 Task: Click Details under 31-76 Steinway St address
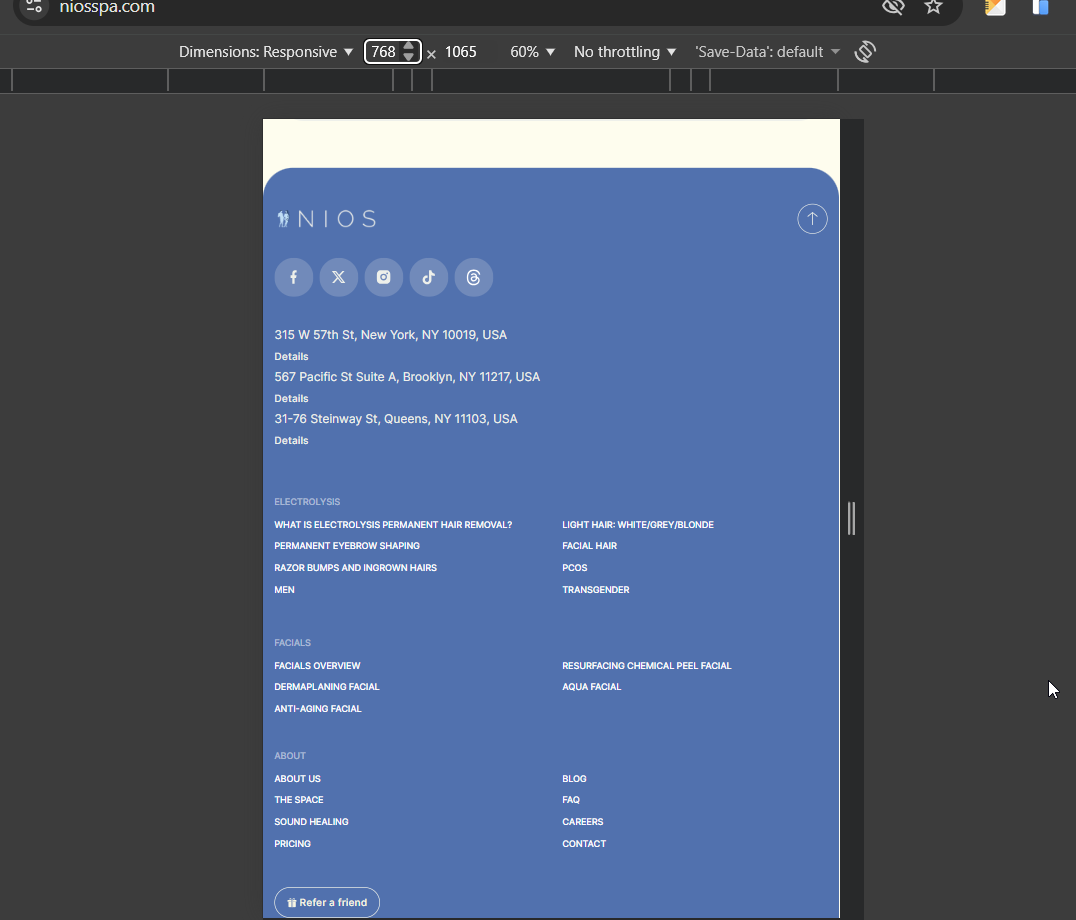pyautogui.click(x=291, y=440)
